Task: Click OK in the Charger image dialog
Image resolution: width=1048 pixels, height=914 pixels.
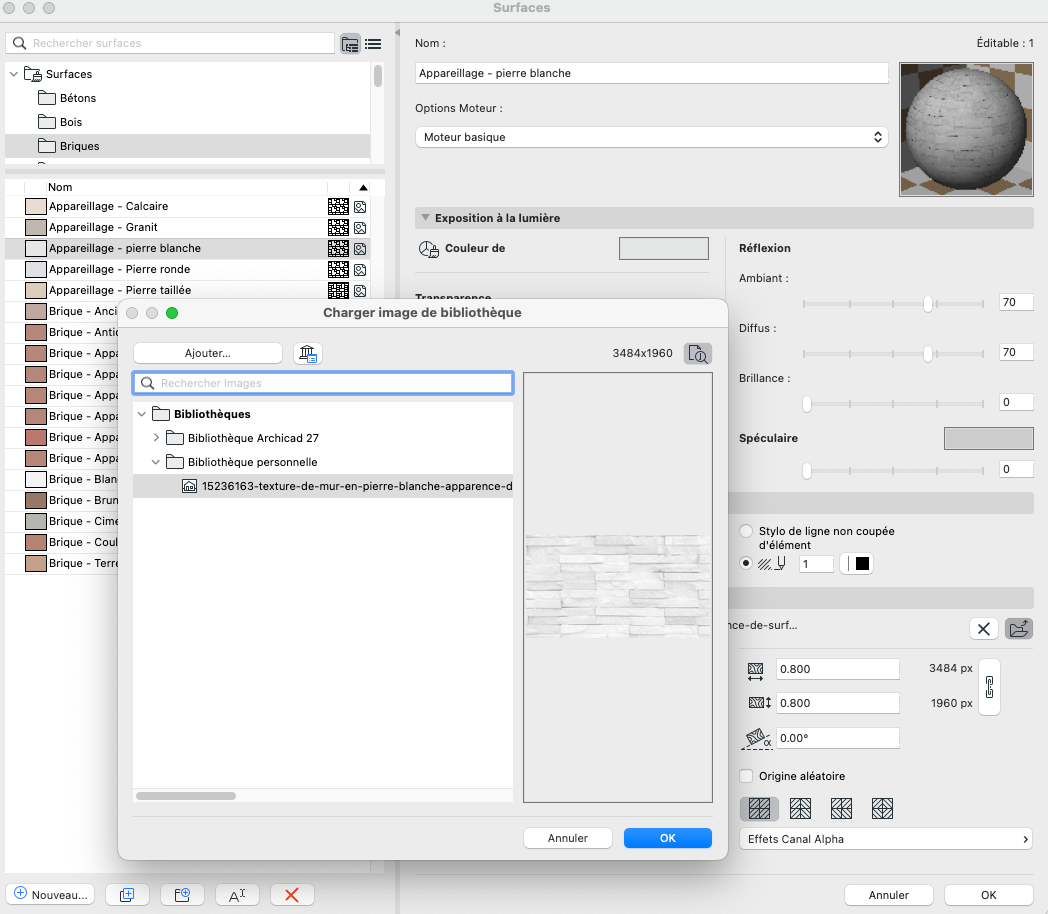Action: point(668,838)
